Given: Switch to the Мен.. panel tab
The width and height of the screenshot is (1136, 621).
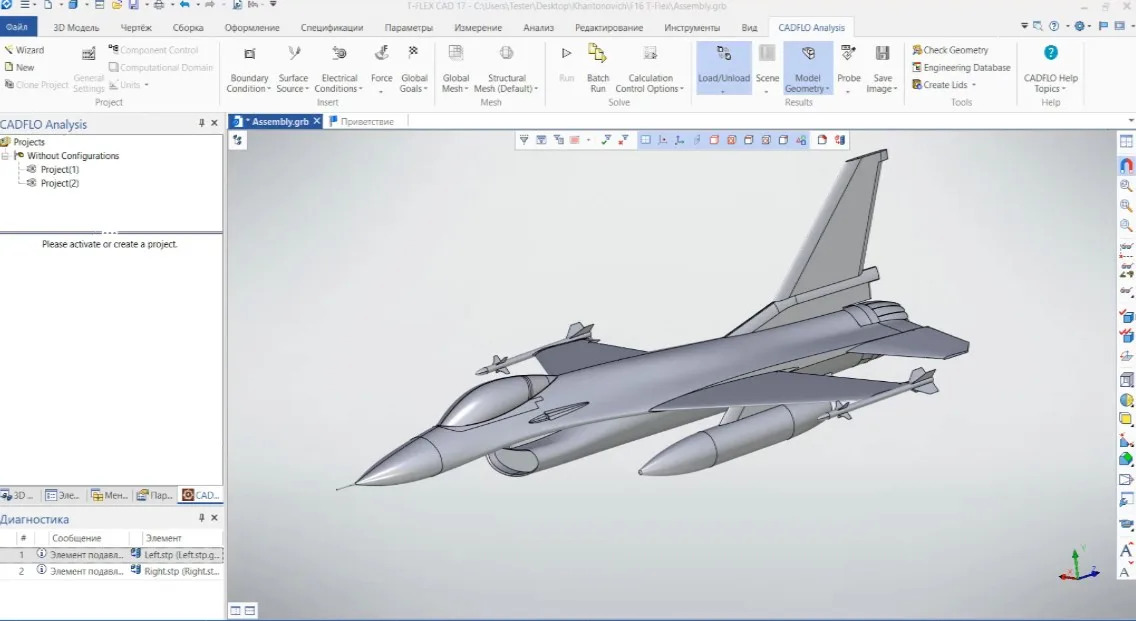Looking at the screenshot, I should (109, 495).
